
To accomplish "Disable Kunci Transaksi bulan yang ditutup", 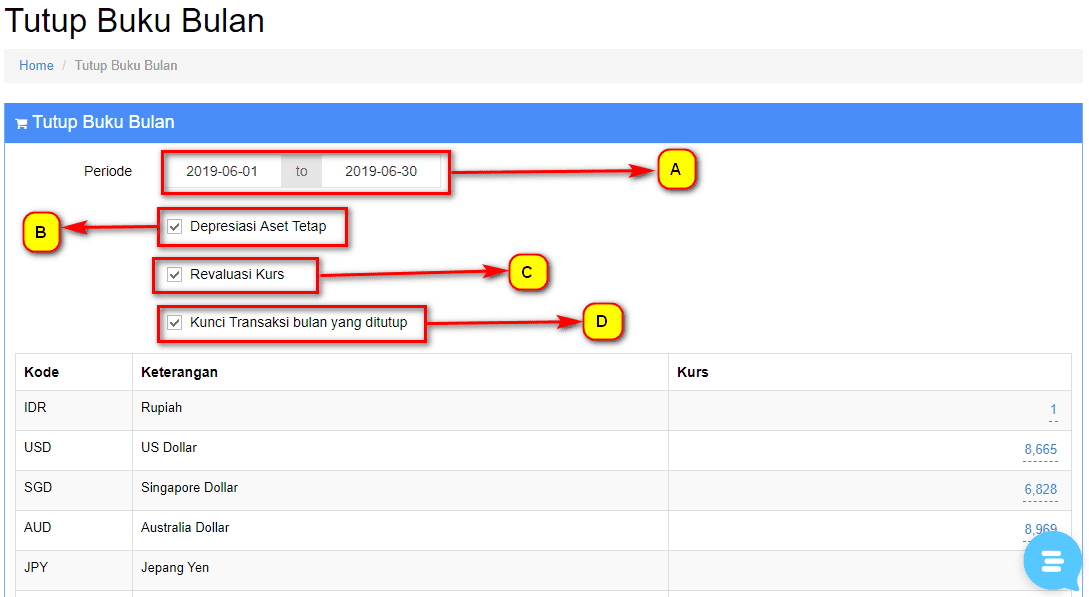I will [175, 323].
